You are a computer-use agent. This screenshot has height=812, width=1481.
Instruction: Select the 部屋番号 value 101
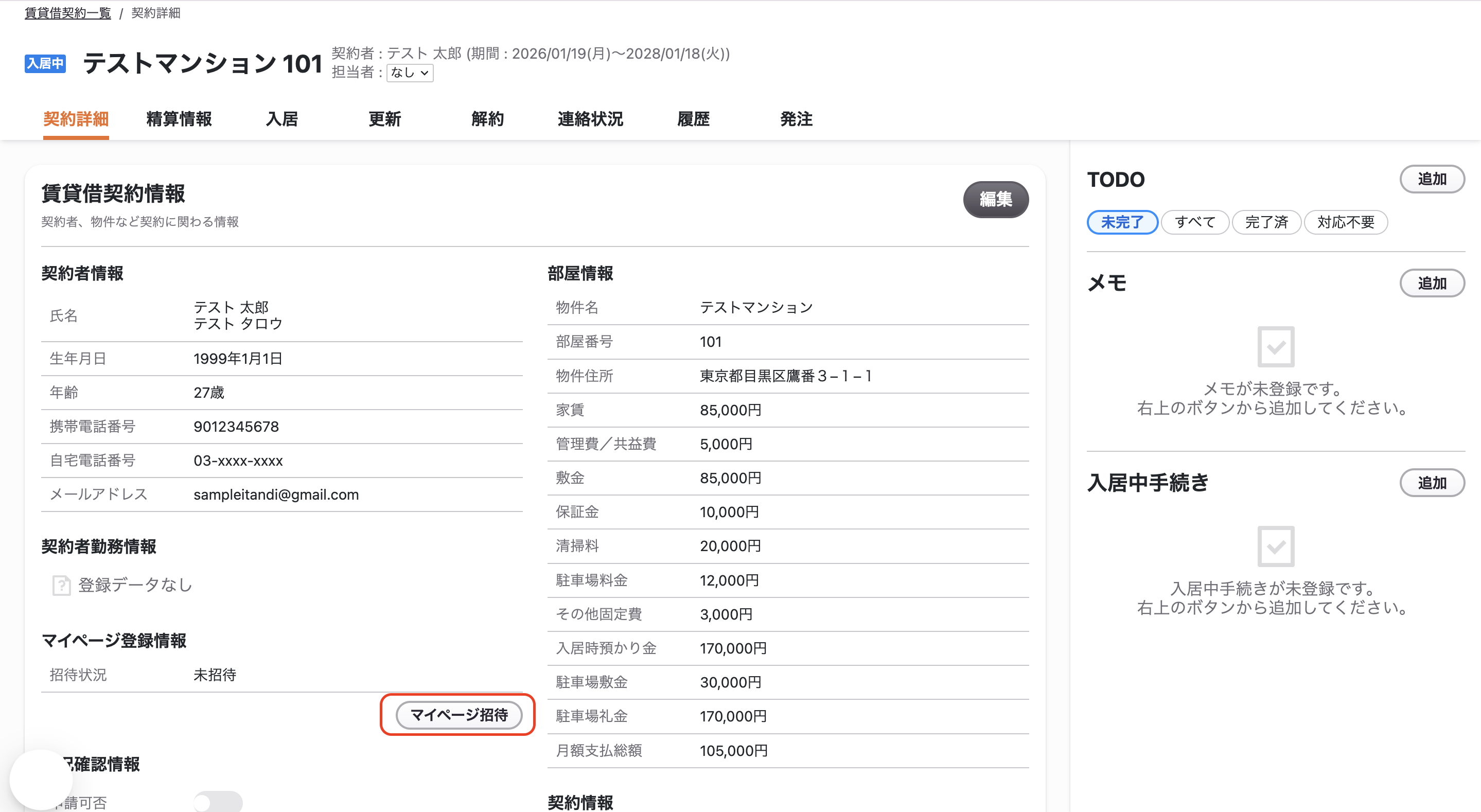point(711,342)
